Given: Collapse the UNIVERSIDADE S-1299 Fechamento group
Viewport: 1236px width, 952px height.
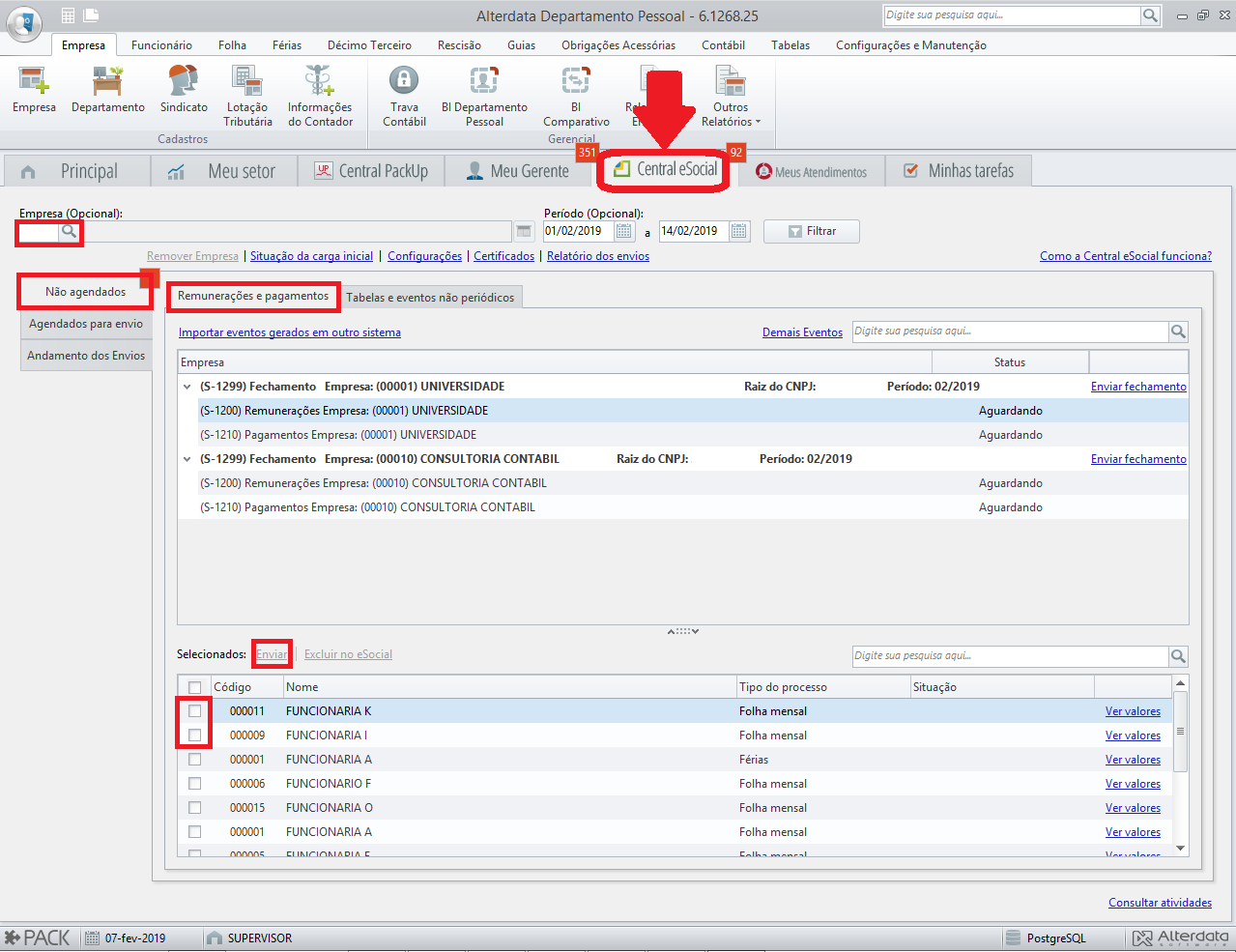Looking at the screenshot, I should point(187,387).
